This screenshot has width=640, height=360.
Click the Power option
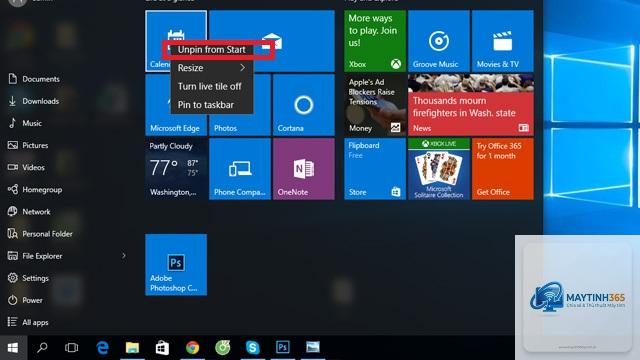click(x=25, y=300)
